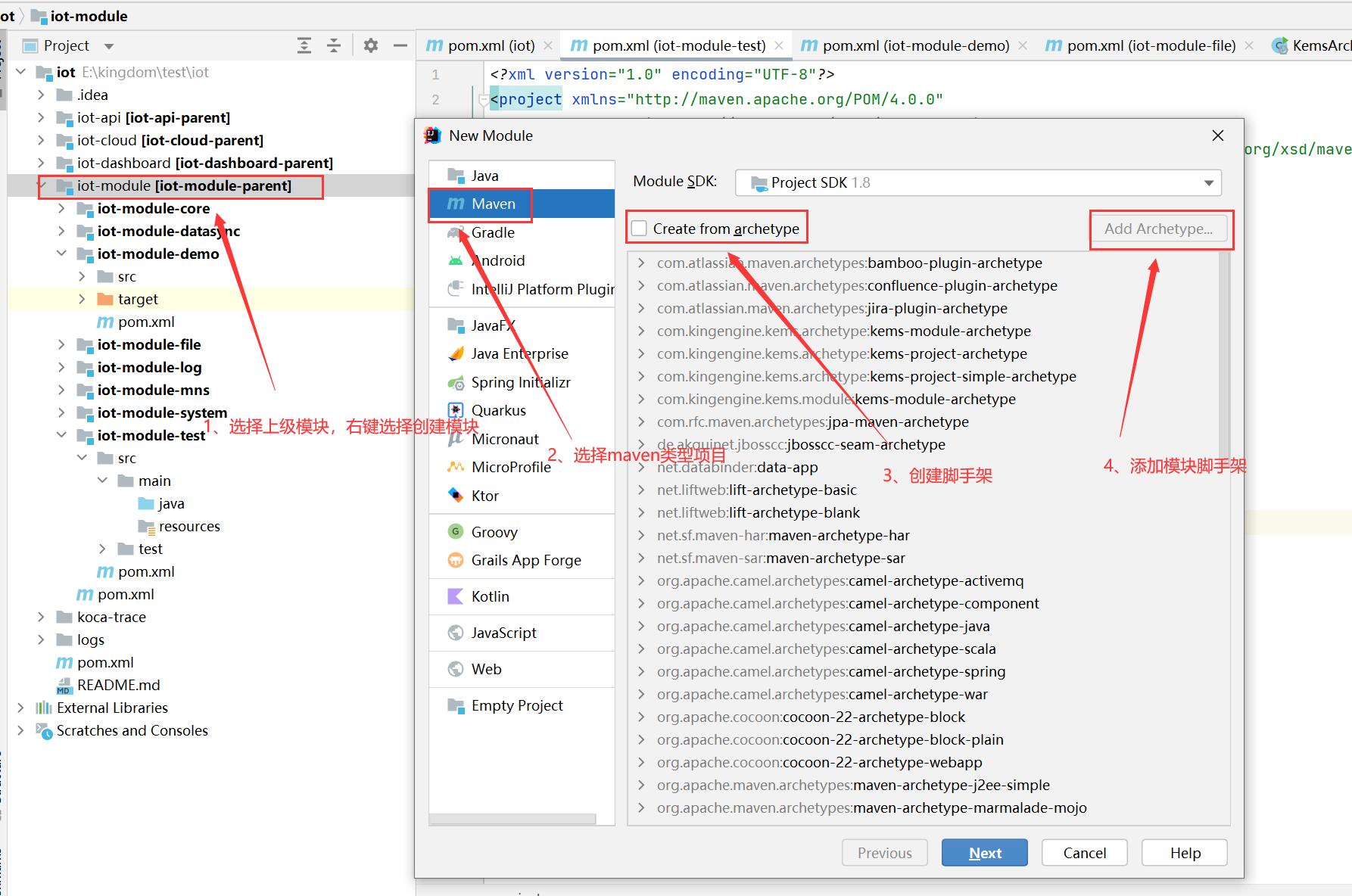The width and height of the screenshot is (1352, 896).
Task: Click the Help button
Action: point(1185,853)
